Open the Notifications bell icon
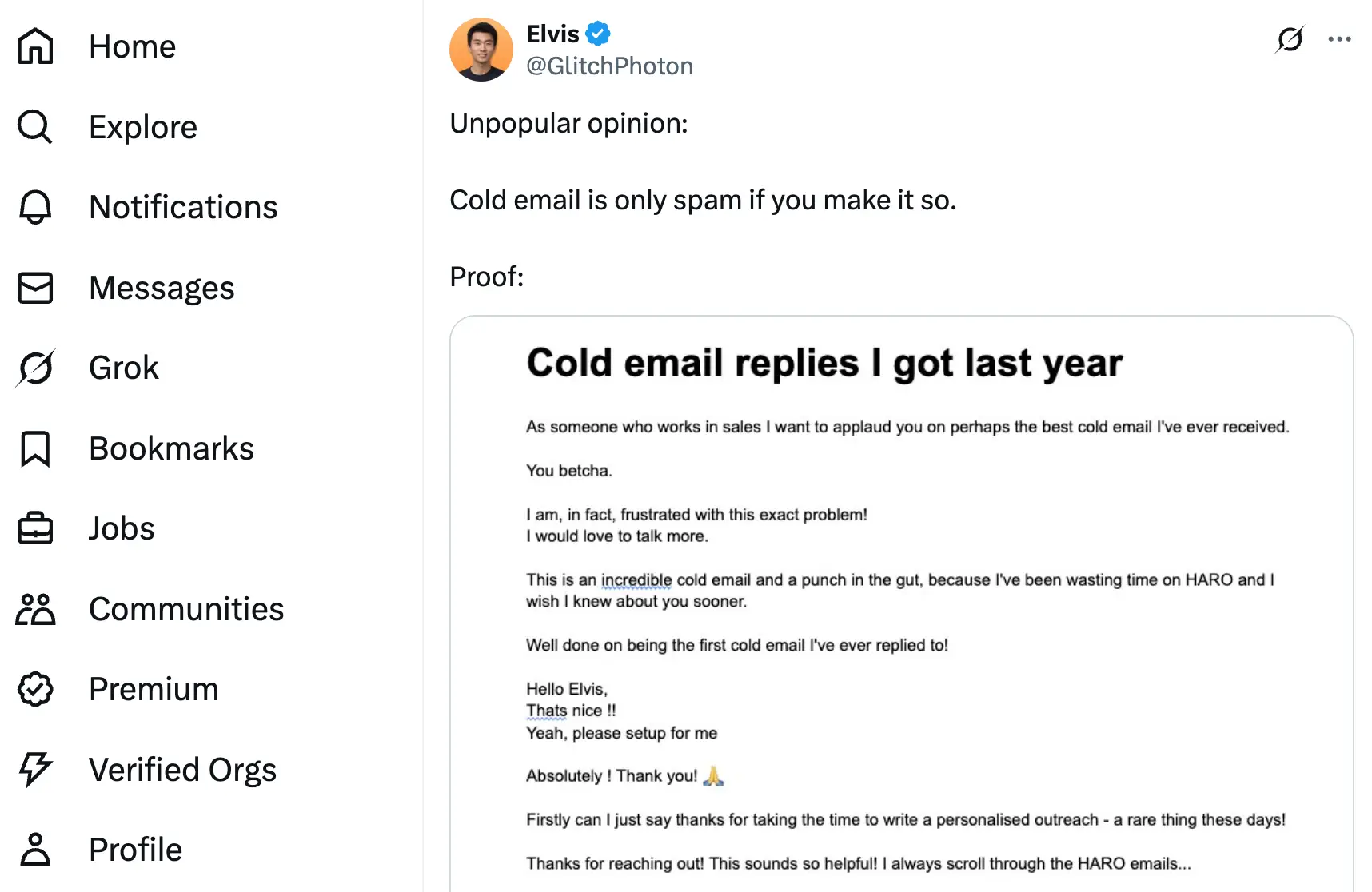Screen dimensions: 1372x892 [x=35, y=207]
